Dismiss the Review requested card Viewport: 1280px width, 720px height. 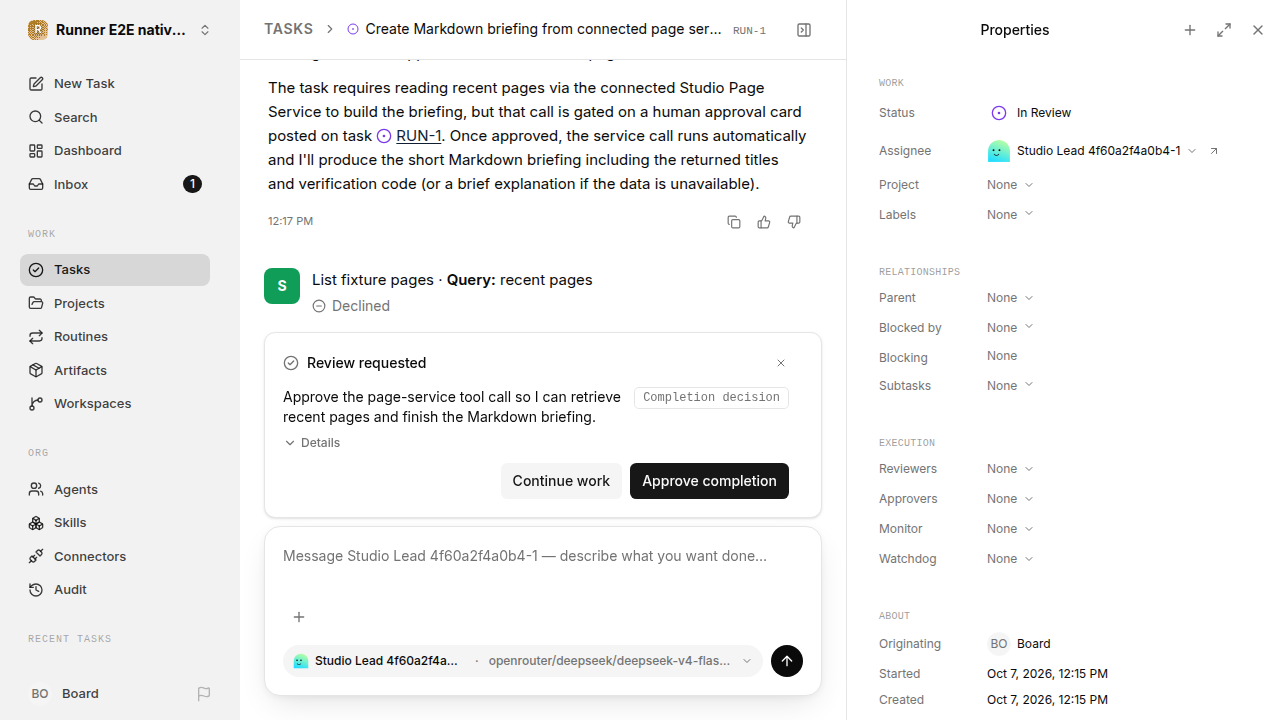point(781,363)
